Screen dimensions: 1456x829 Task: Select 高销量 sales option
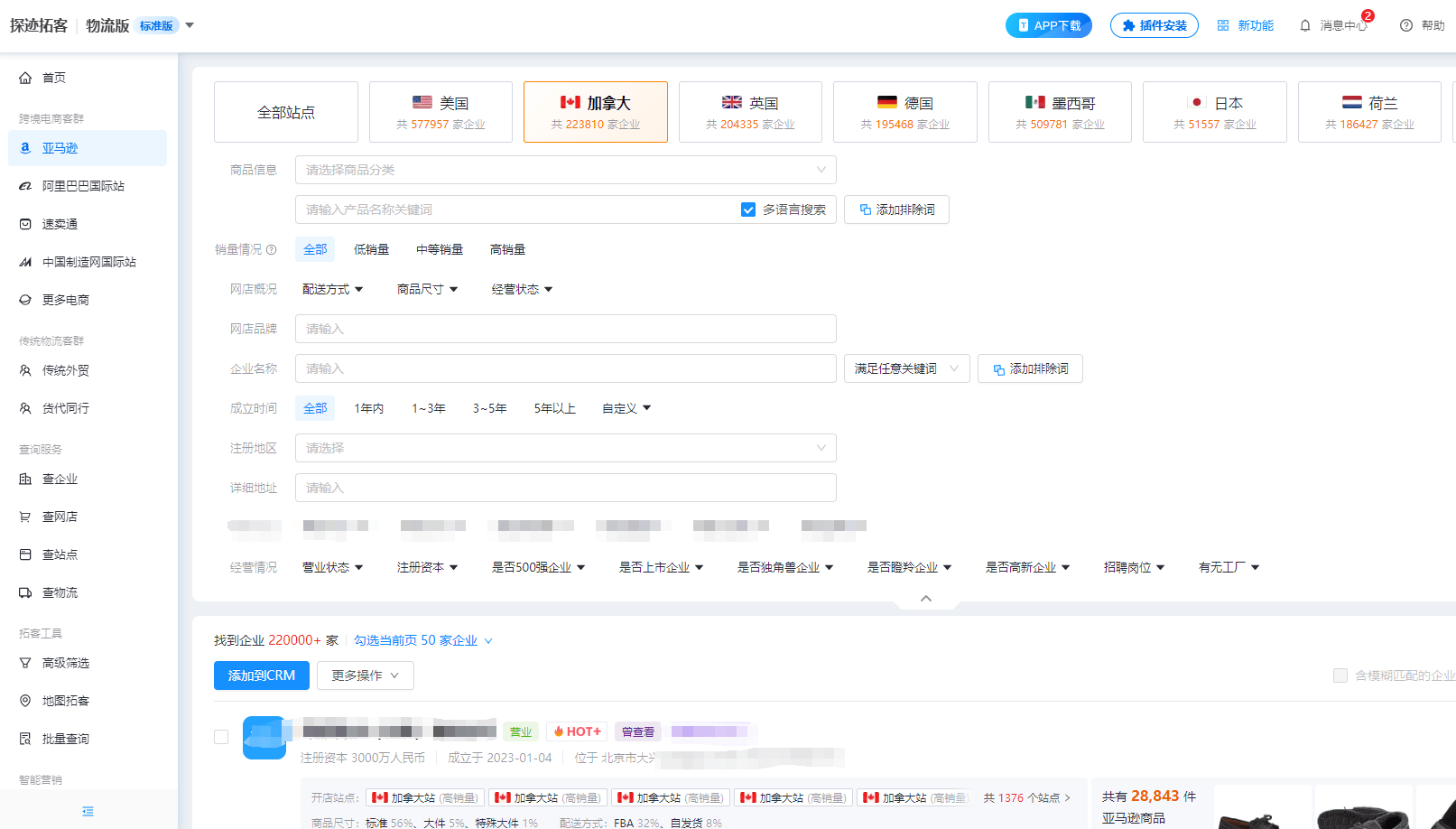(x=507, y=249)
